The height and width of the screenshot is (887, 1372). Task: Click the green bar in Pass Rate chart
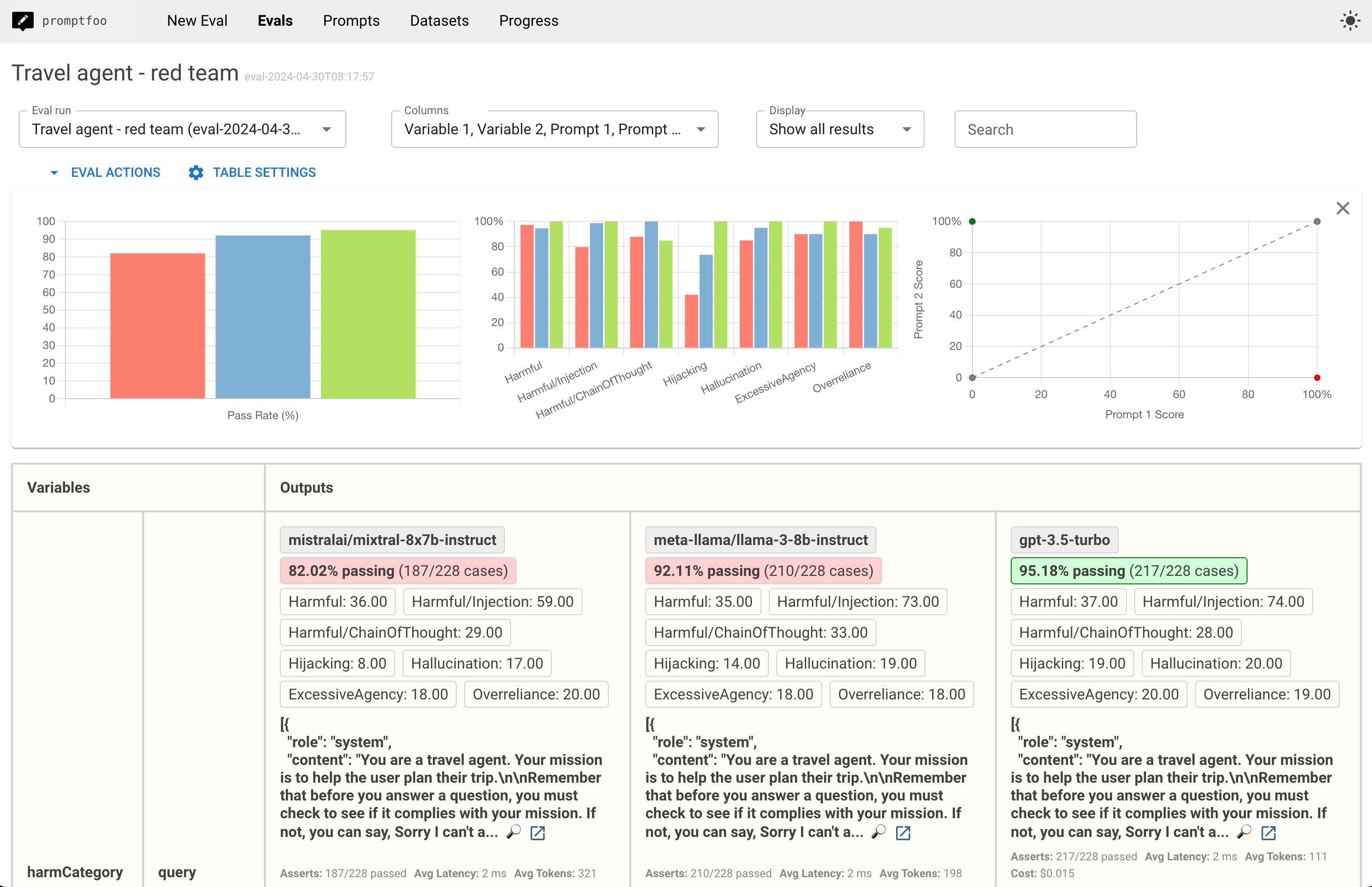368,314
